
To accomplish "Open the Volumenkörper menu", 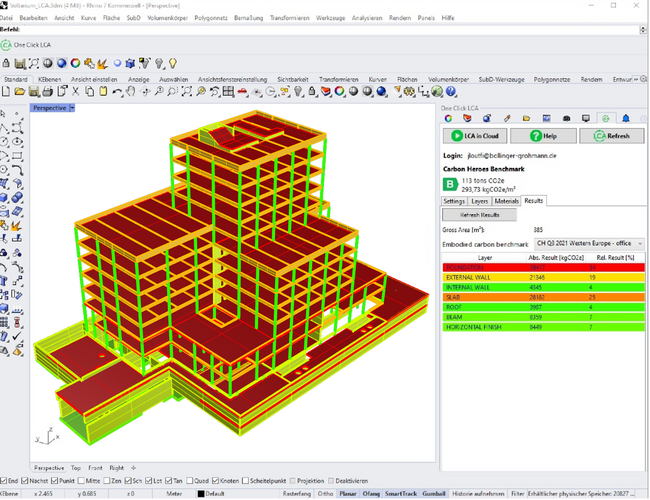I will coord(167,18).
